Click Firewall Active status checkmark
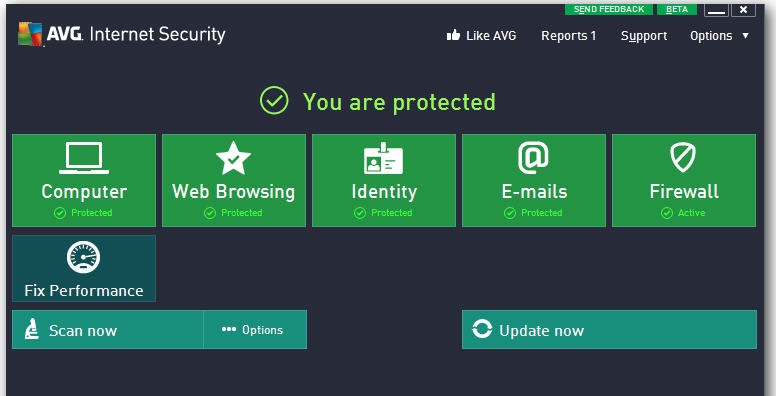776x396 pixels. 667,213
